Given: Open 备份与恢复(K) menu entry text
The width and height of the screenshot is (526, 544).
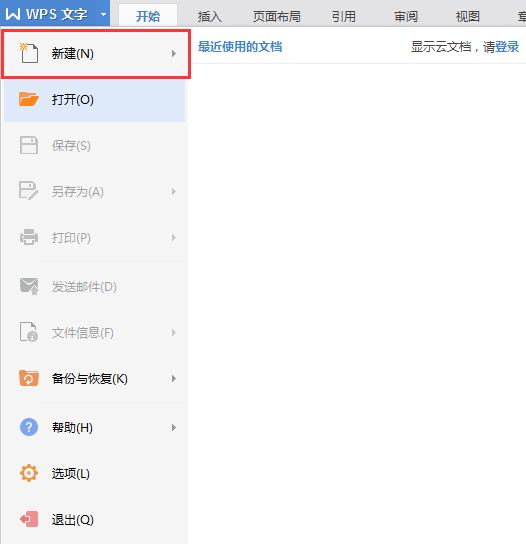Looking at the screenshot, I should [90, 379].
